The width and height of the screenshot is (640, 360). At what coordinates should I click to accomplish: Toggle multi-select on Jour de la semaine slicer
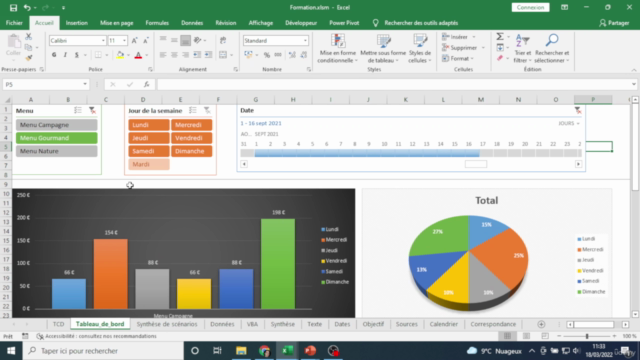(193, 110)
